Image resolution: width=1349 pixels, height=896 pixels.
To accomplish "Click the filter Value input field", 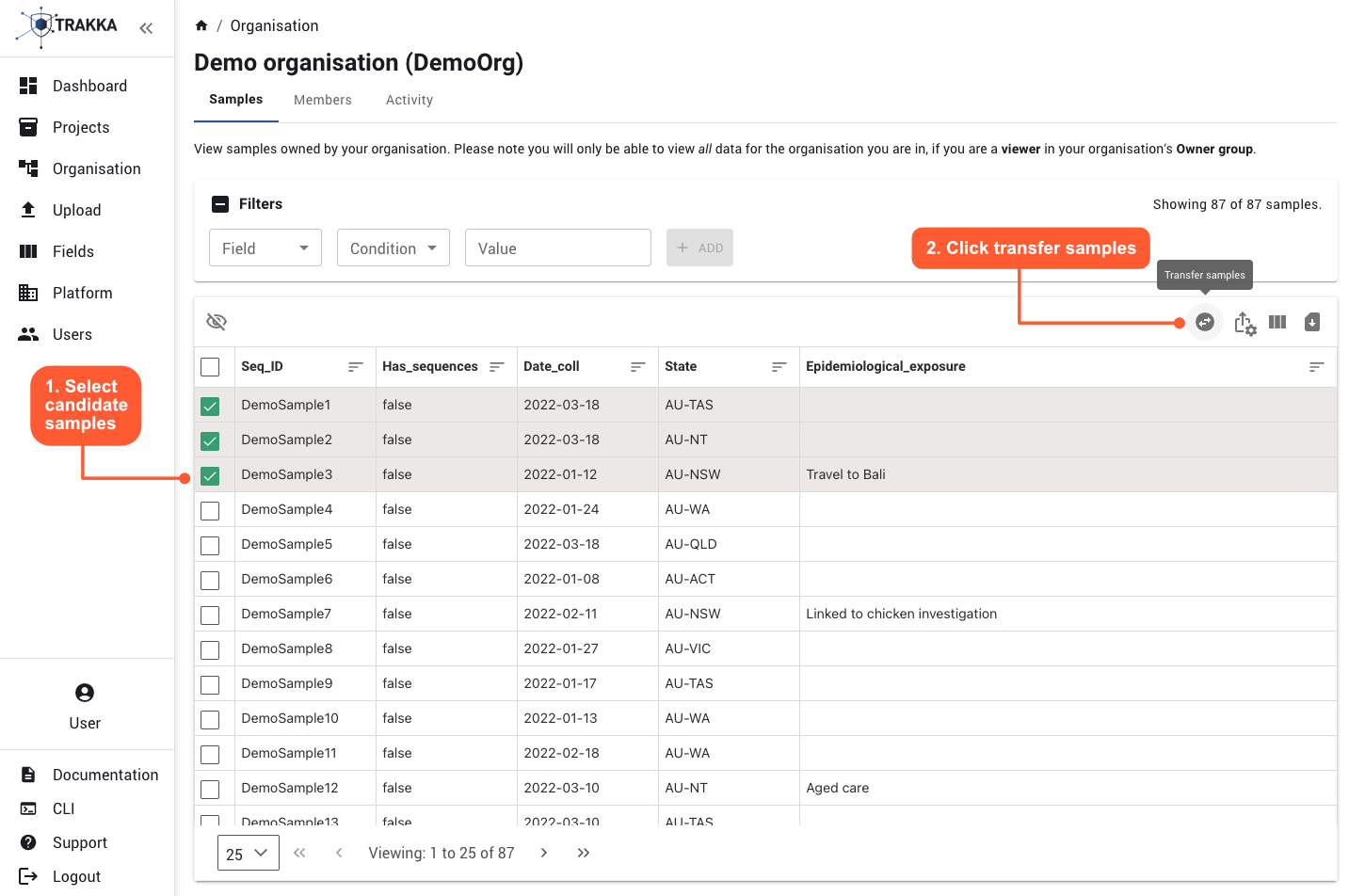I will pyautogui.click(x=558, y=248).
